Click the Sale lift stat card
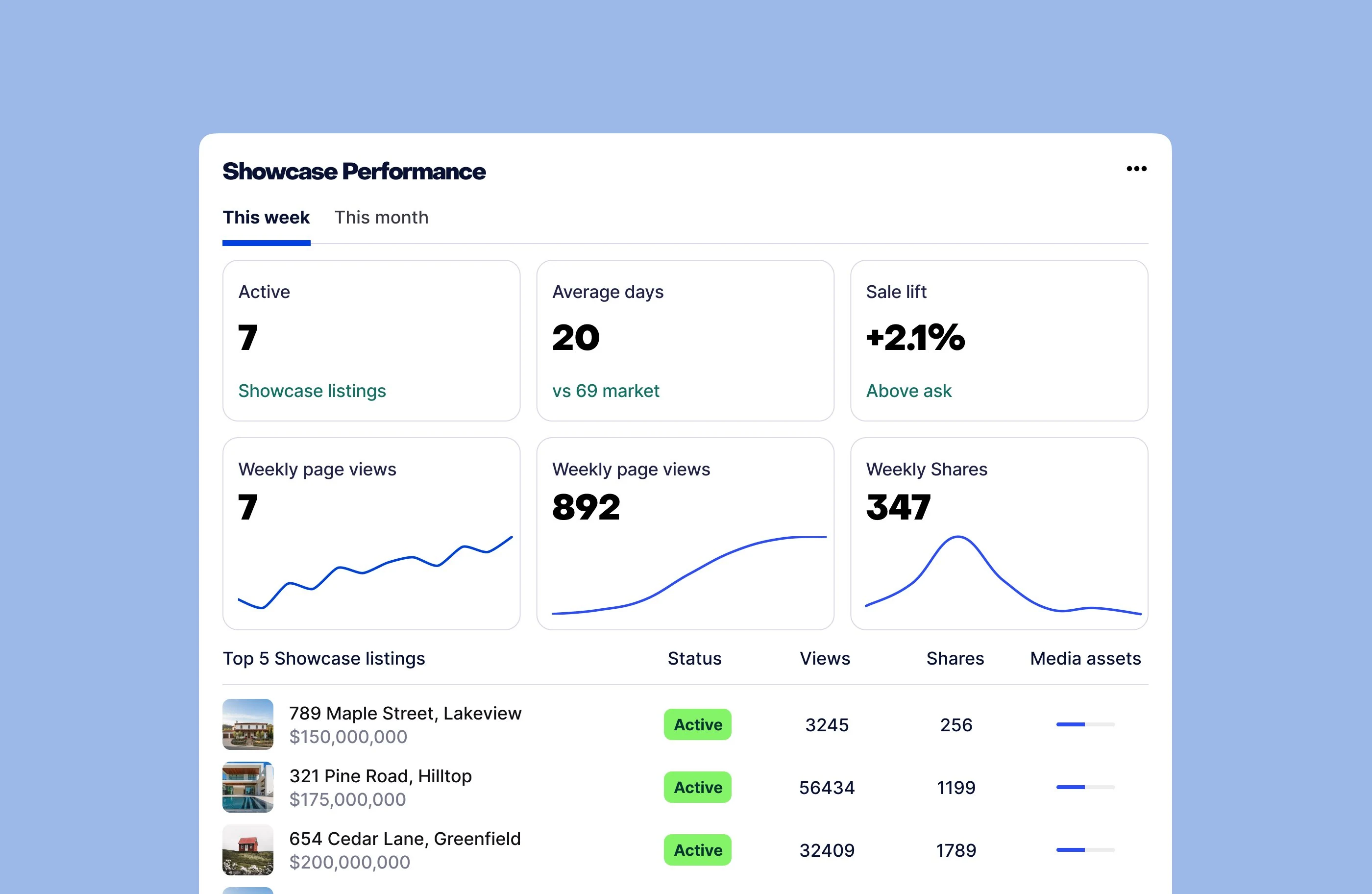 pos(999,340)
